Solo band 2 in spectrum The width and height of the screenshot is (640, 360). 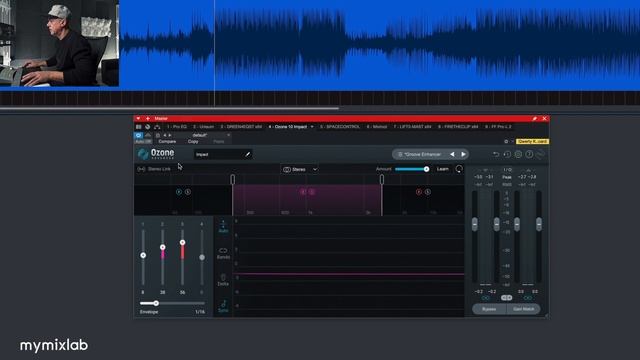[312, 191]
